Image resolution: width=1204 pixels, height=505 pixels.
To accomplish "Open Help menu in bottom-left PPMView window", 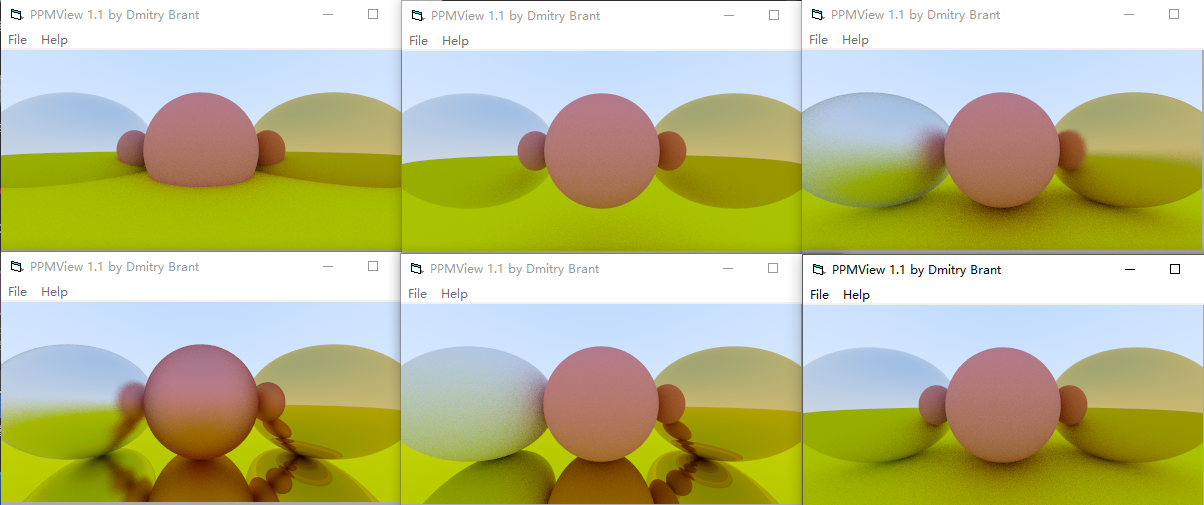I will 54,291.
